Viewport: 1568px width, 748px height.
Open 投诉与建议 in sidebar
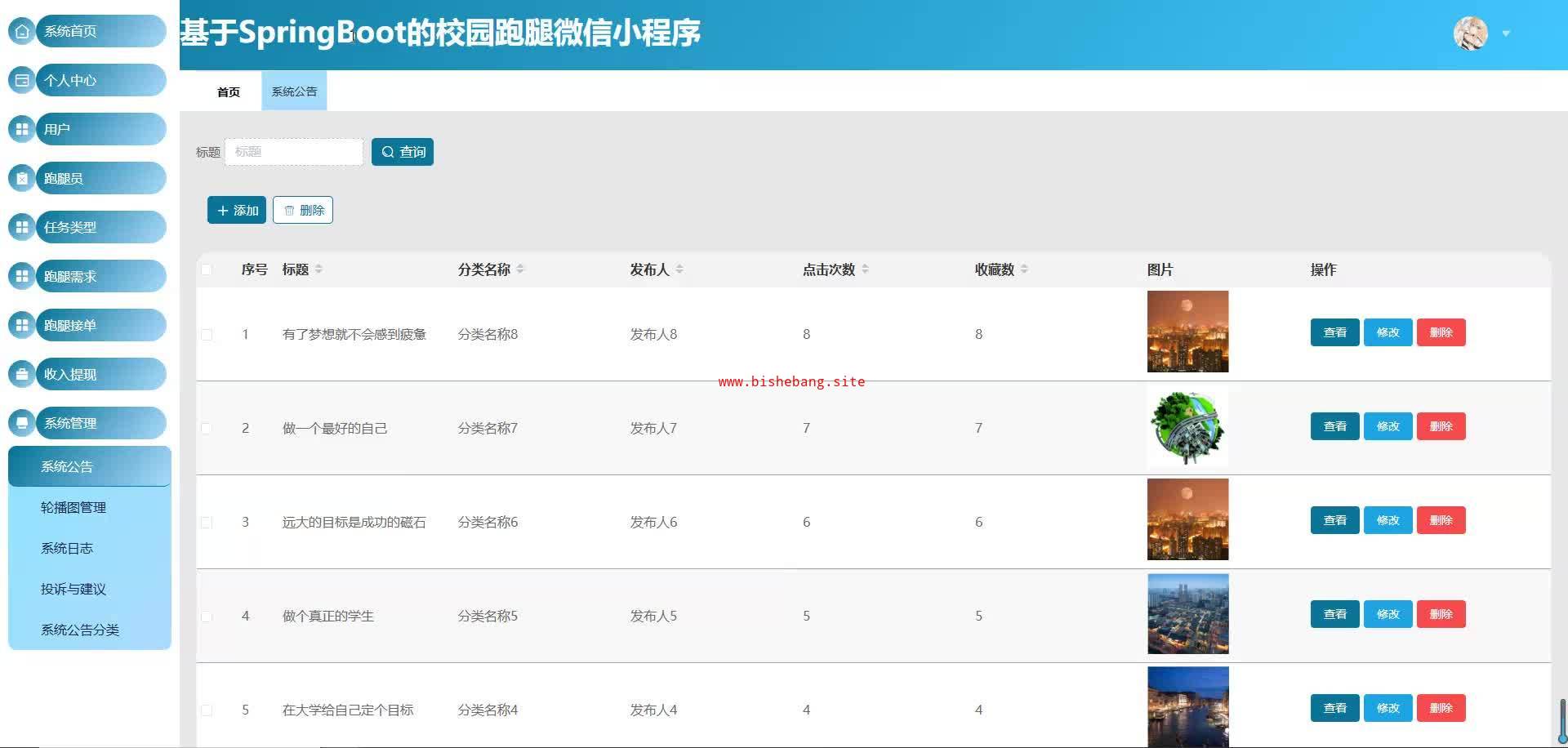pos(90,589)
